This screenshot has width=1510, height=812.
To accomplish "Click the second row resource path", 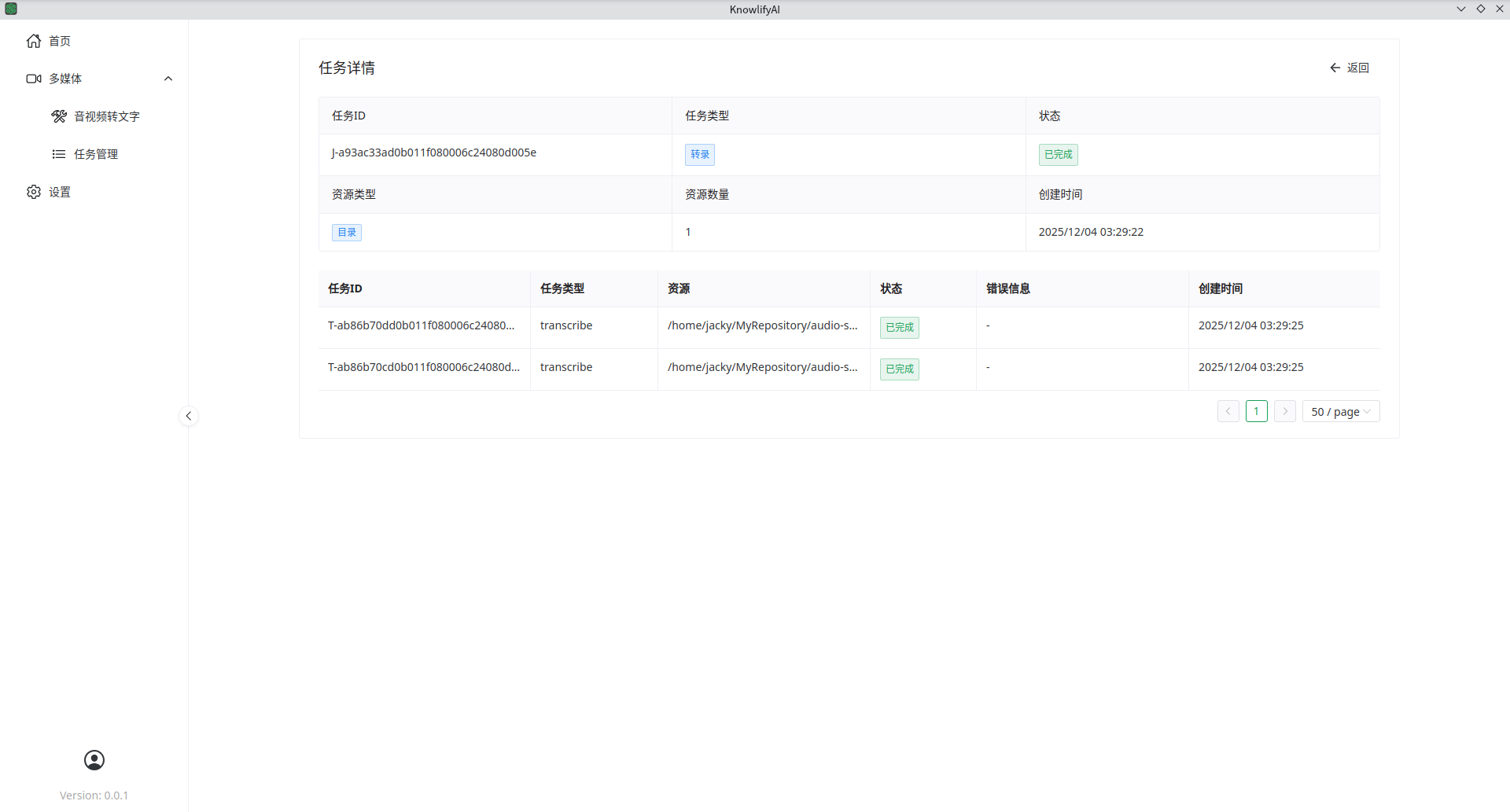I will [x=762, y=367].
